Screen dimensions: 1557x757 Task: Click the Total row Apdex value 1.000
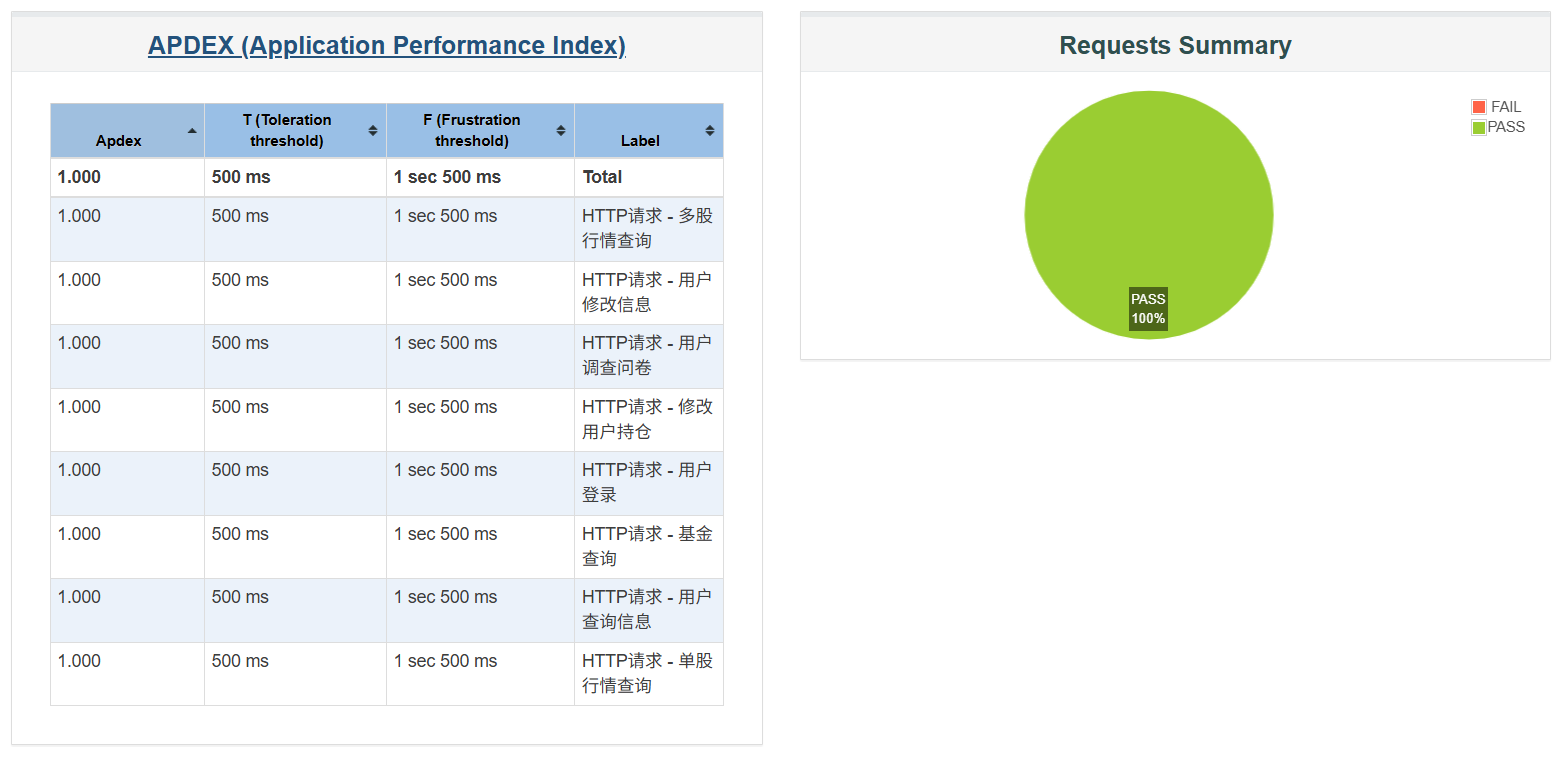[x=79, y=177]
